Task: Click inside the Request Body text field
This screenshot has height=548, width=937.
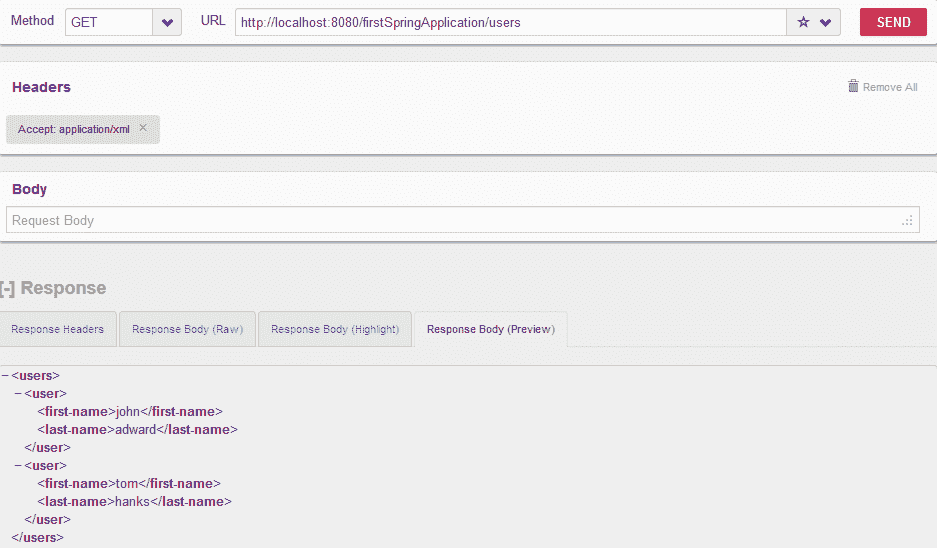Action: click(463, 220)
